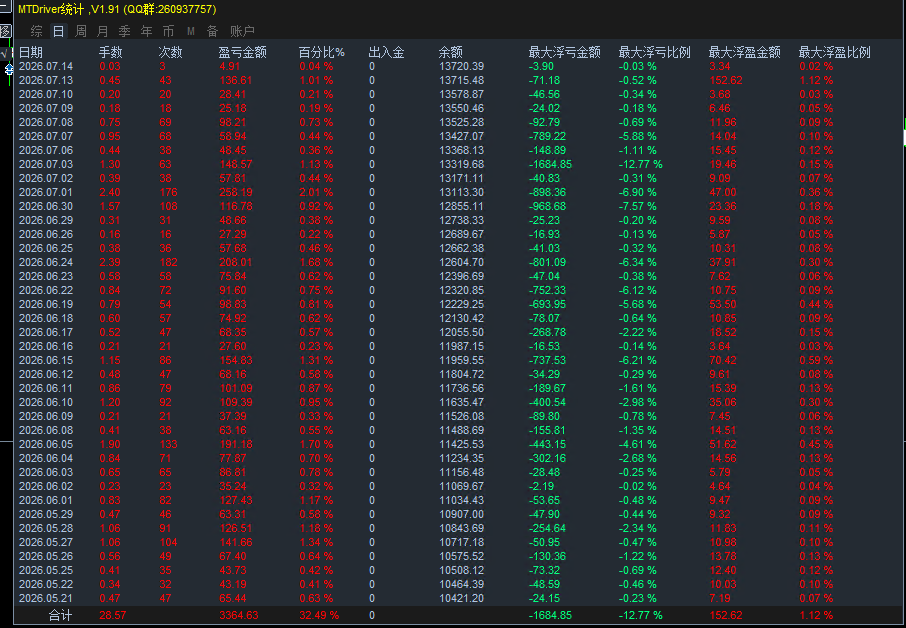Open the 季 quarterly tab

coord(124,31)
